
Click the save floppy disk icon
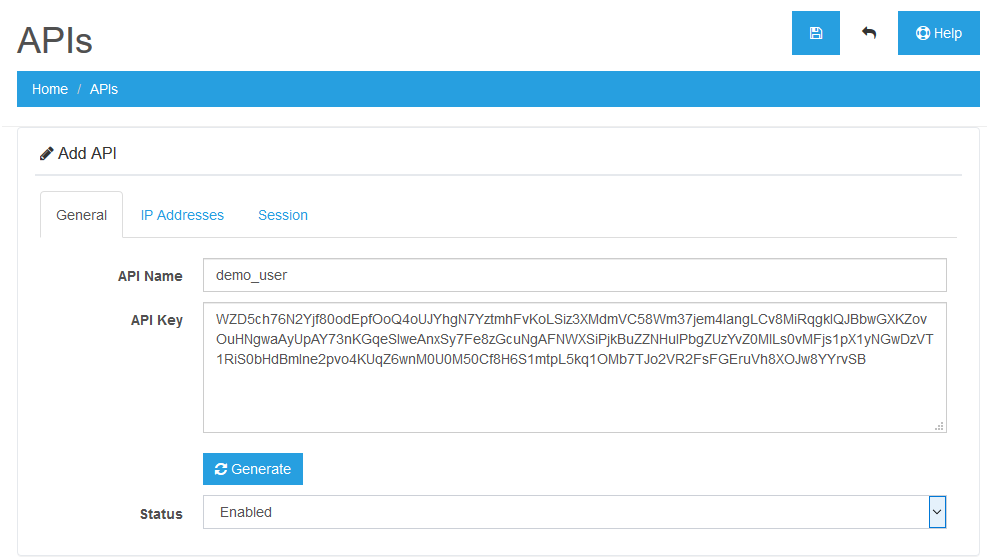coord(815,33)
